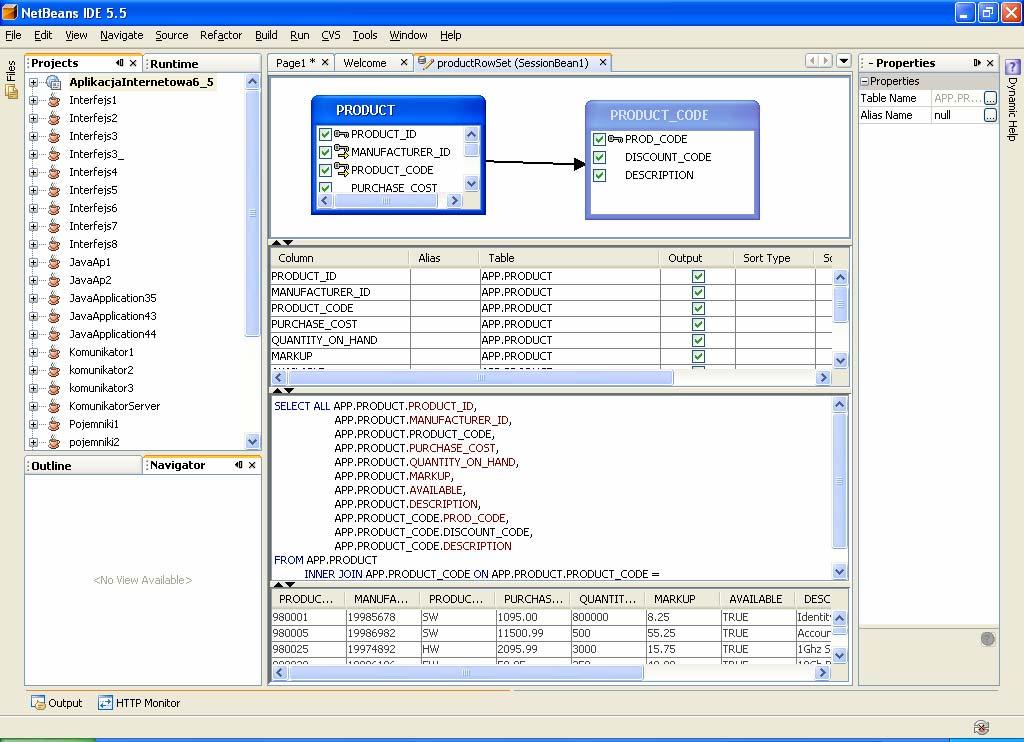Click the Alias Name value field null
The image size is (1024, 742).
pyautogui.click(x=956, y=115)
